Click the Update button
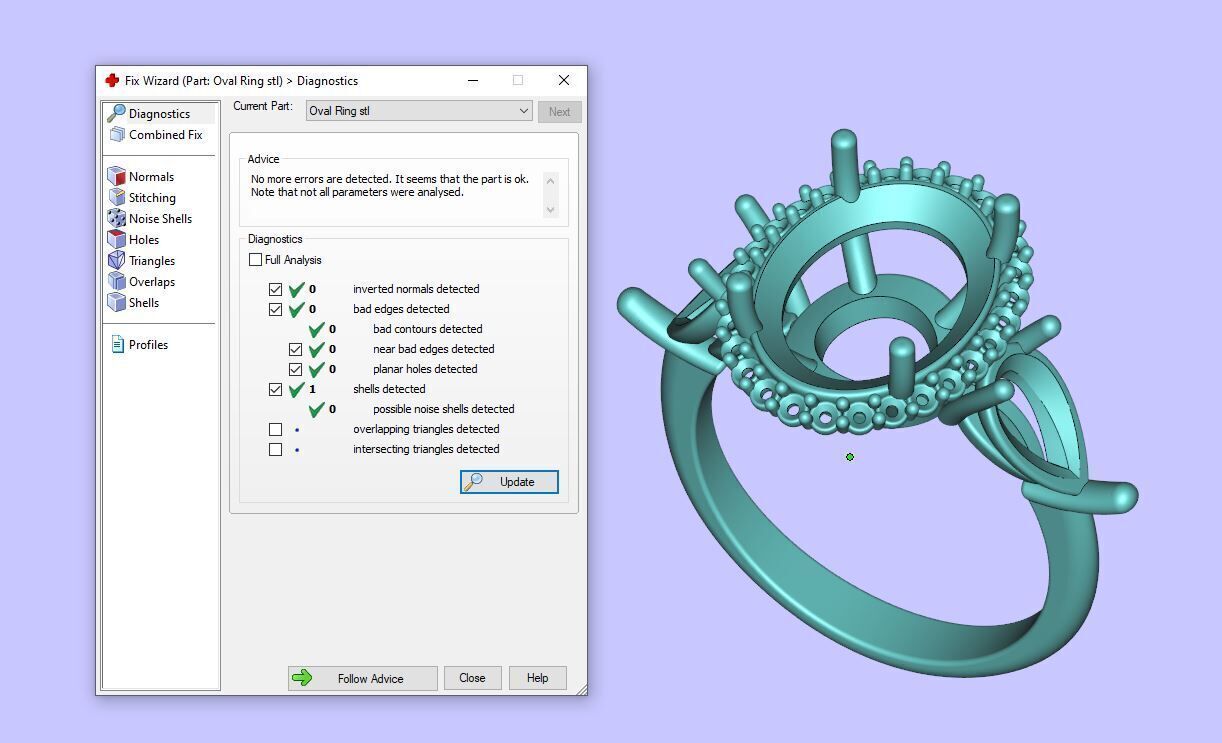 click(x=509, y=482)
